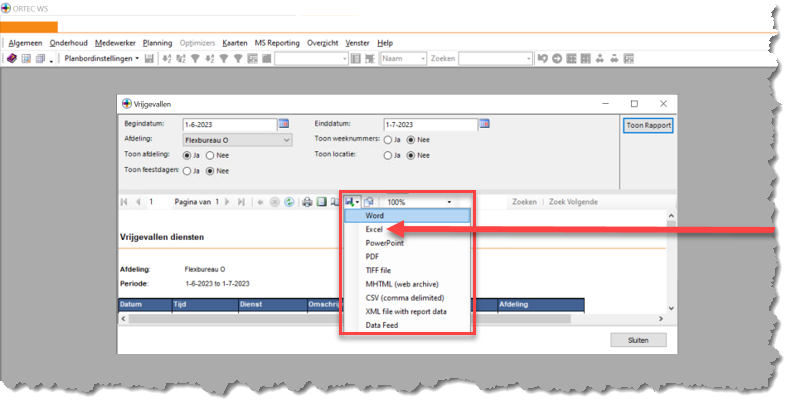Click Zoeken link in report toolbar
Screen dimensions: 794x406
coord(524,202)
